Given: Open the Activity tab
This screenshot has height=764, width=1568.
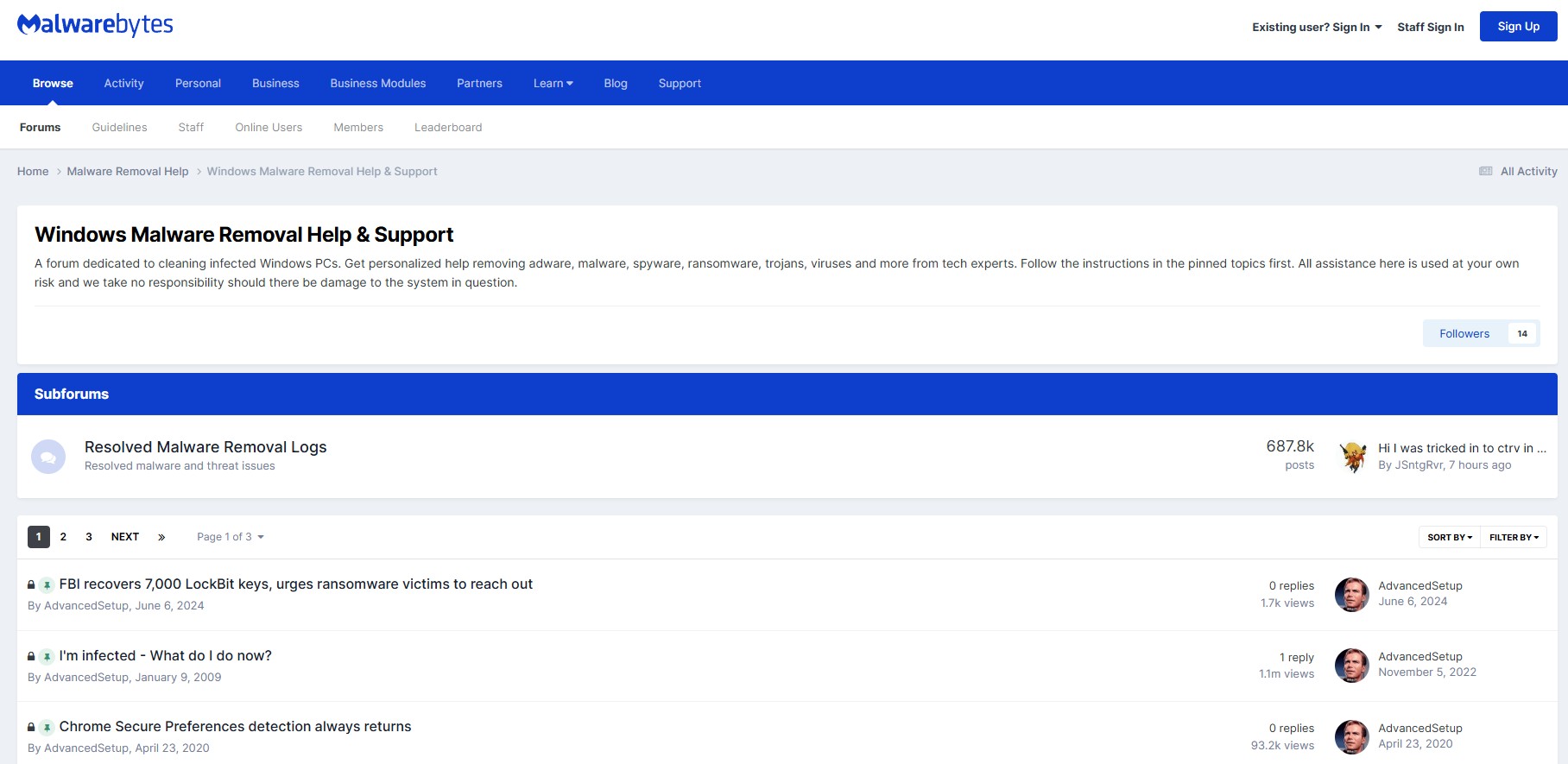Looking at the screenshot, I should [123, 83].
